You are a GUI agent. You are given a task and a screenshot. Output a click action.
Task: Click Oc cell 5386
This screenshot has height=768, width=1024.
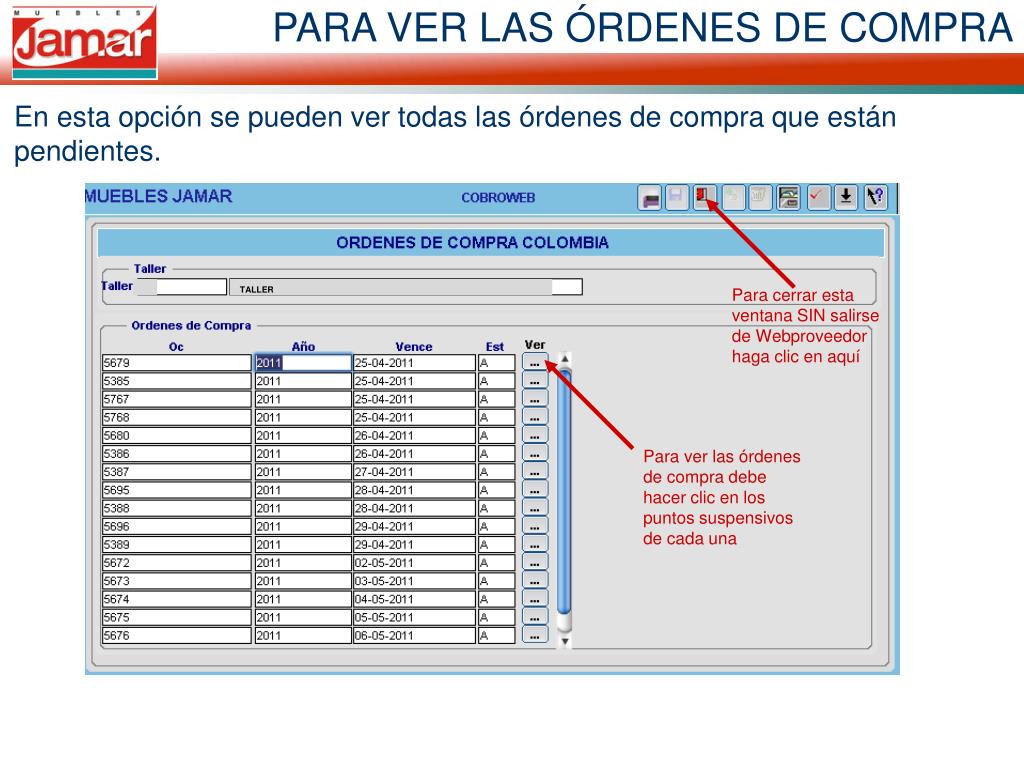[176, 454]
